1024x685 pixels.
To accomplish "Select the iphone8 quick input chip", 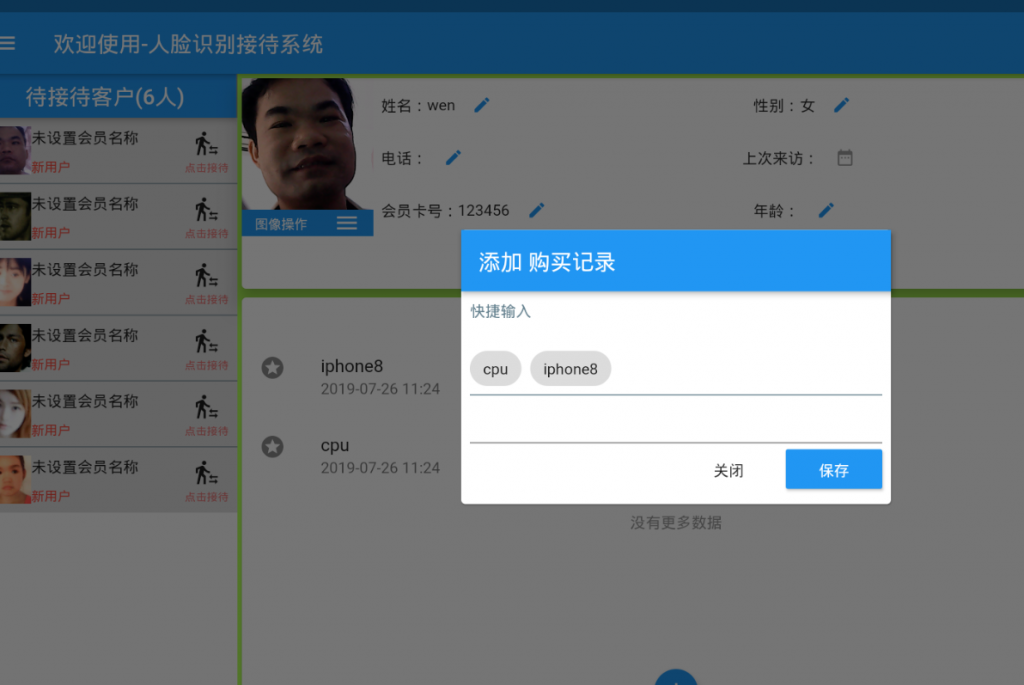I will 570,369.
